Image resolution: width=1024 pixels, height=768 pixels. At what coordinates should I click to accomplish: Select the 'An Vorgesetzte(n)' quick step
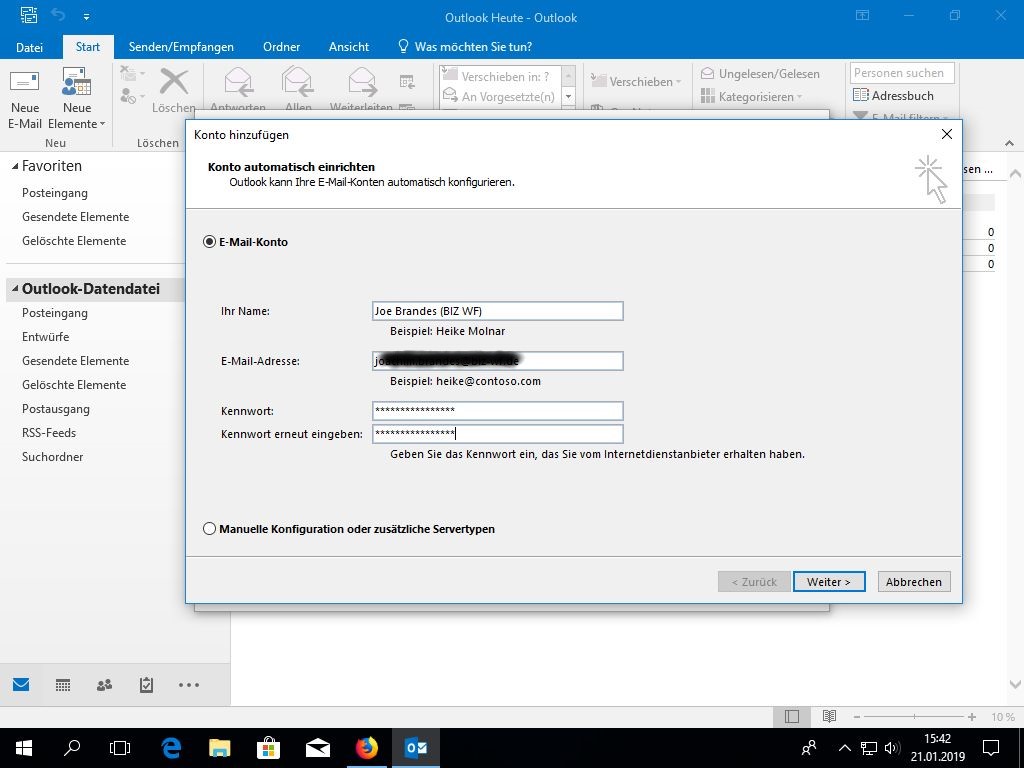coord(500,97)
